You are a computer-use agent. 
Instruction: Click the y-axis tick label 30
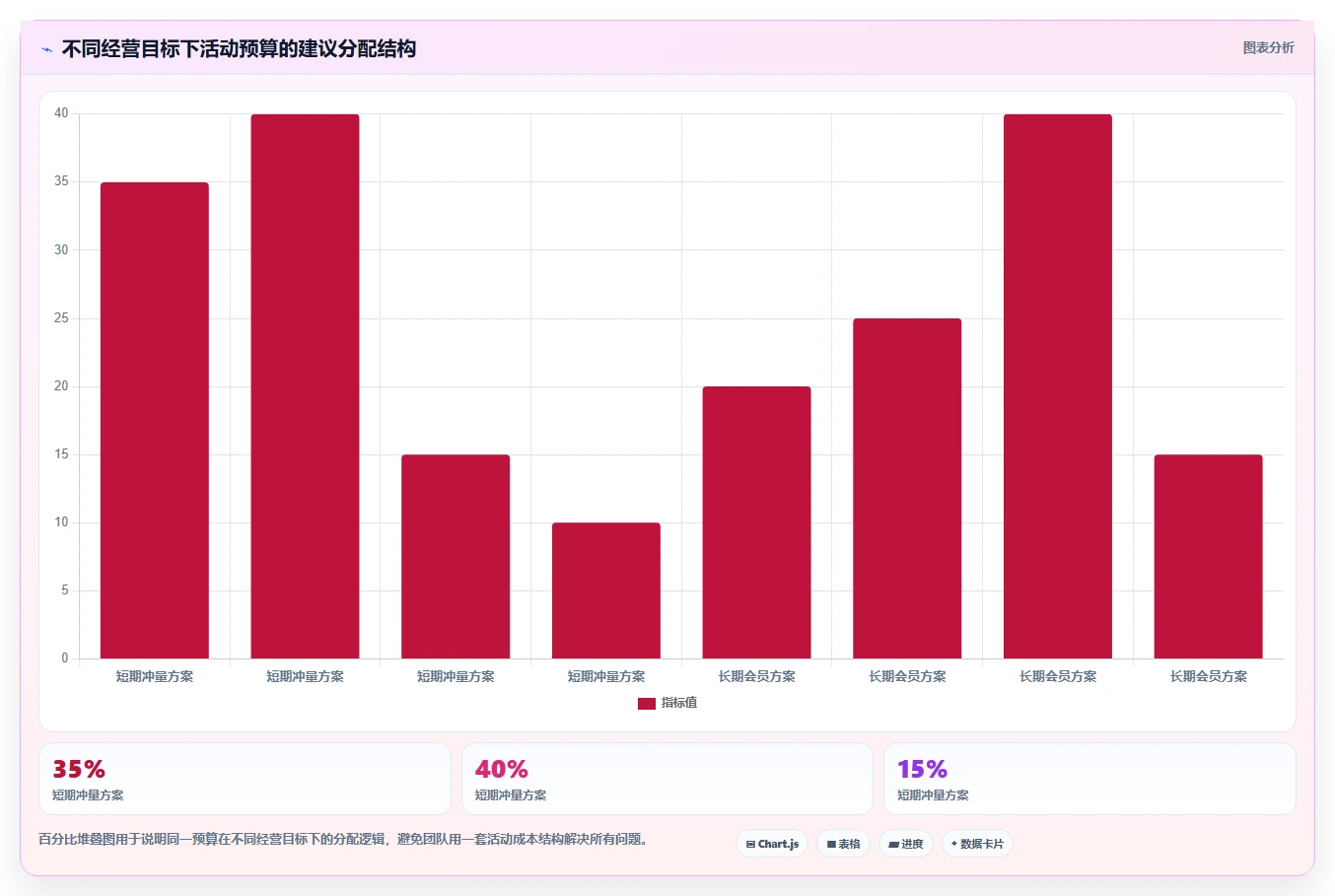(62, 249)
